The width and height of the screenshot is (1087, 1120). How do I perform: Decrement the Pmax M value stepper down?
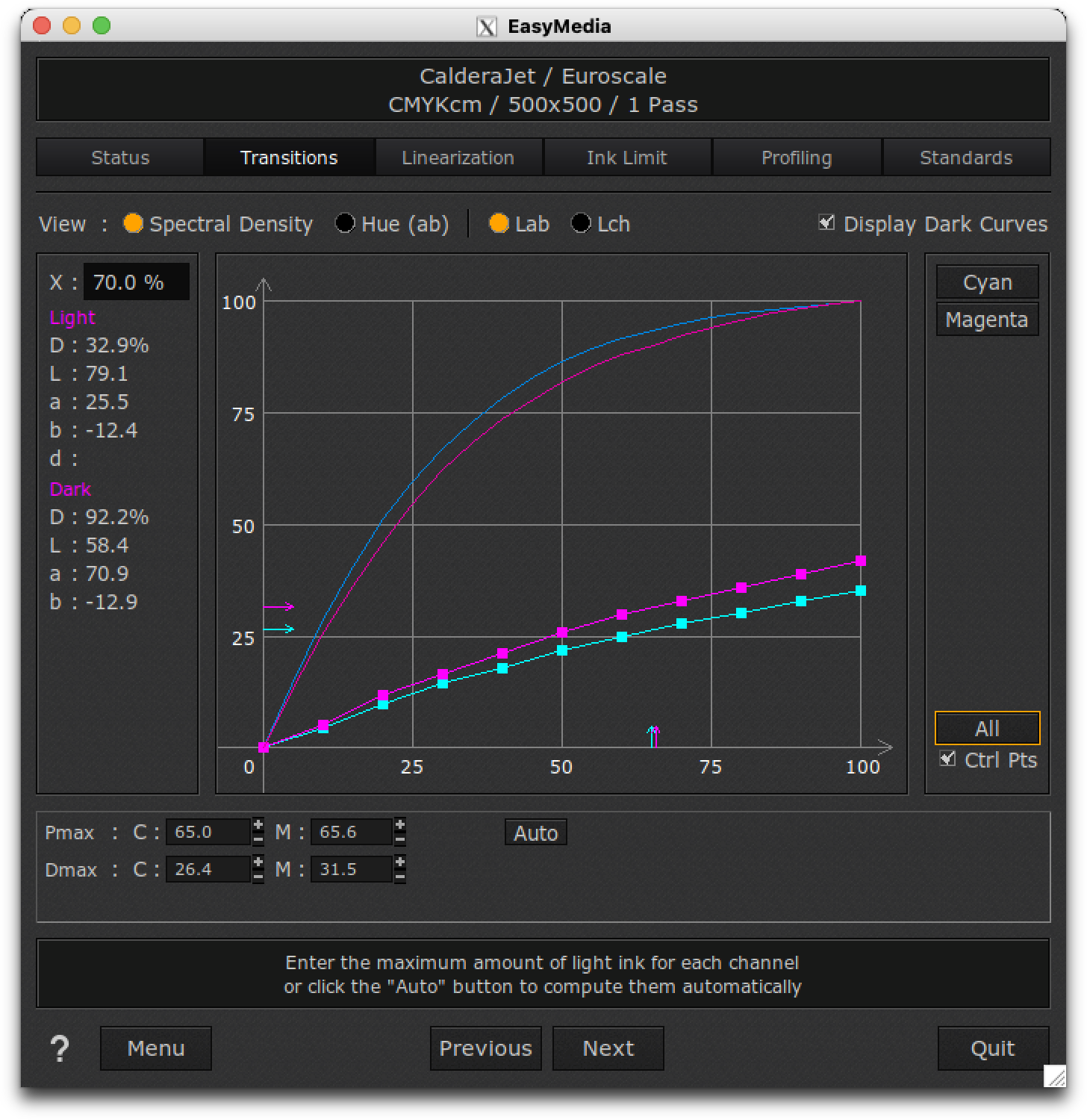pyautogui.click(x=400, y=839)
